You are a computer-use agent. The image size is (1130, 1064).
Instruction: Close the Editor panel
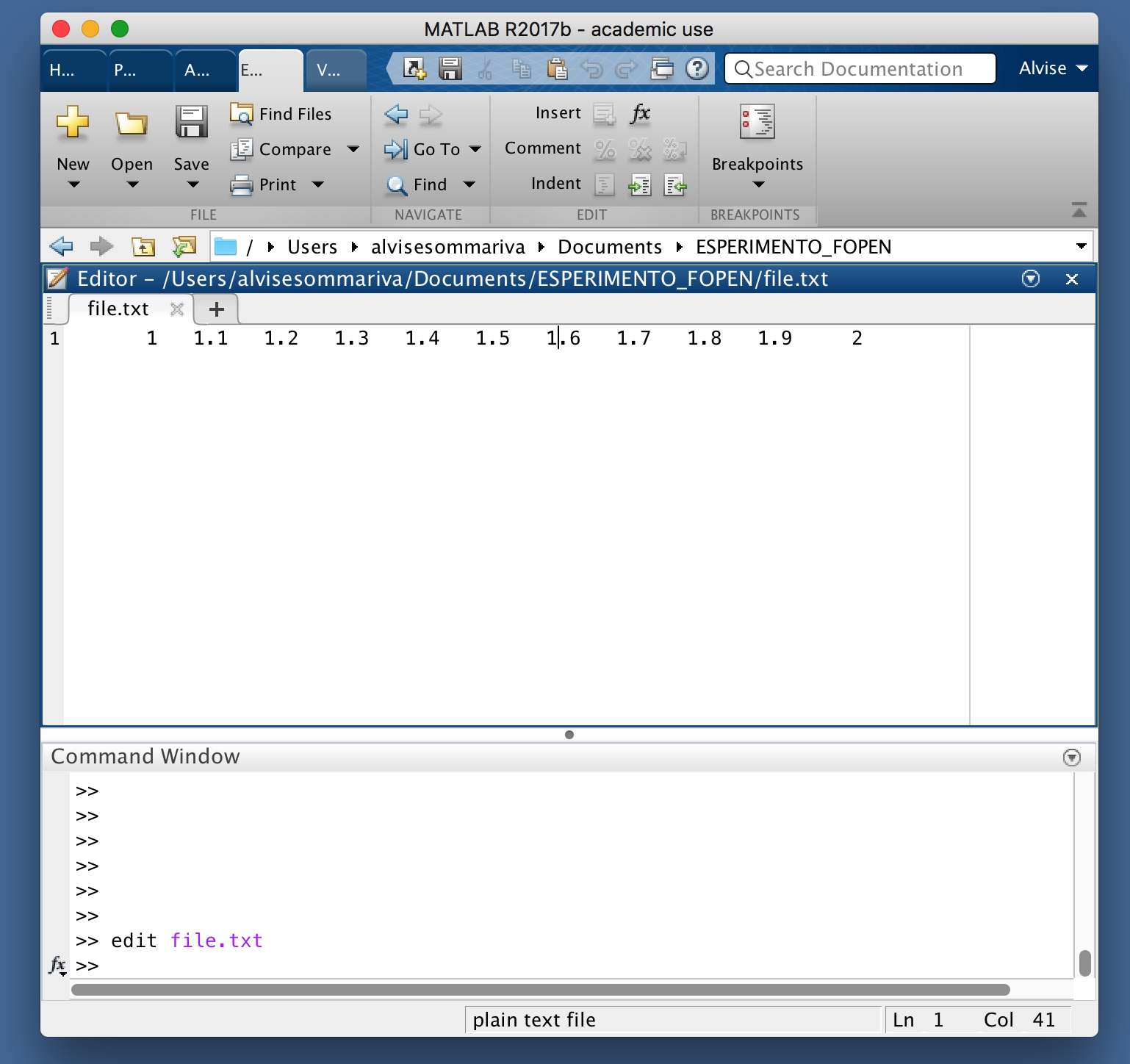click(1072, 279)
